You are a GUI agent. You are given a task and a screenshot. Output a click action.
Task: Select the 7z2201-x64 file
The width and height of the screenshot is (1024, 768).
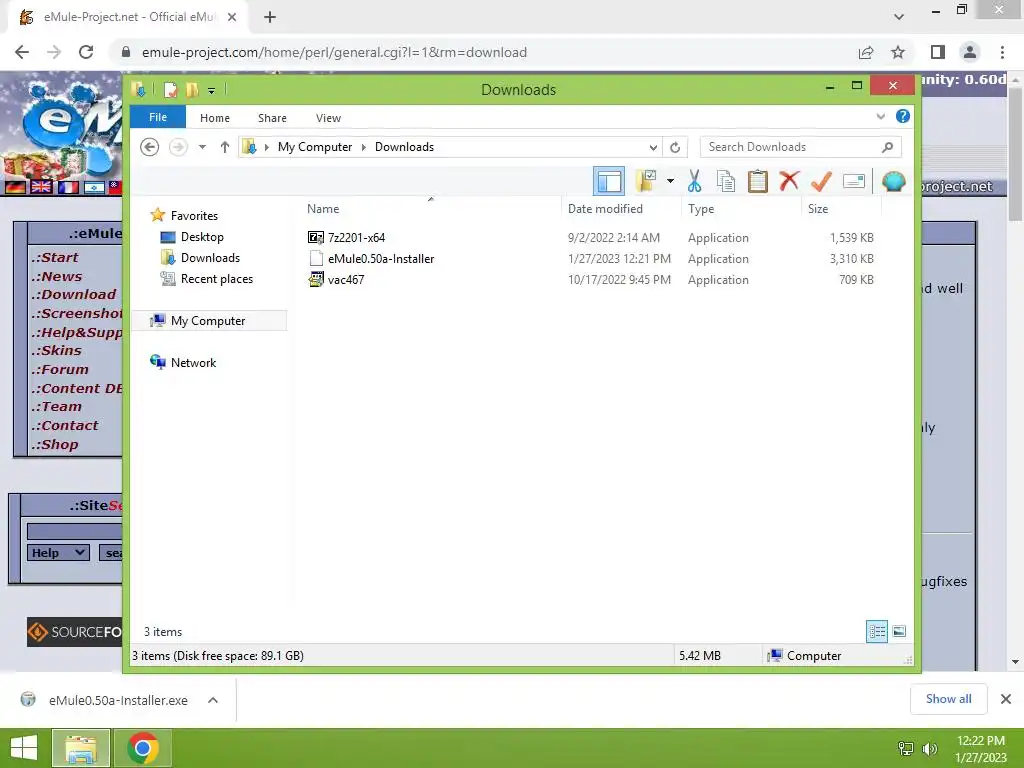tap(356, 238)
